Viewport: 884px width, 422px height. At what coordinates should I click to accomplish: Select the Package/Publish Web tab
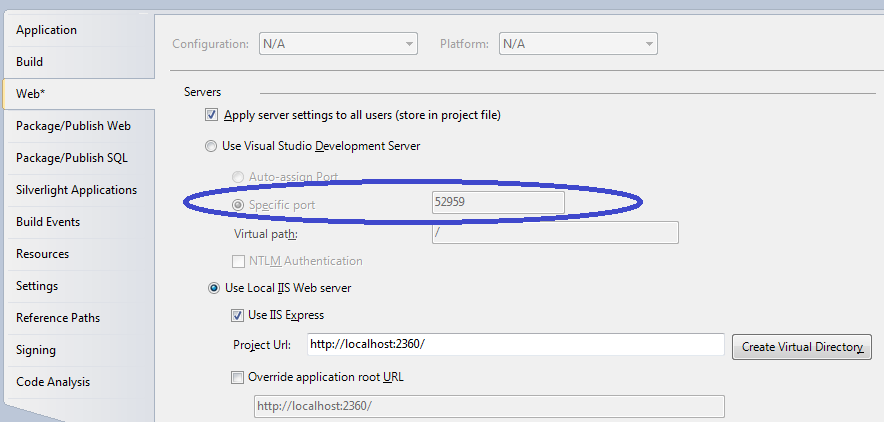[x=73, y=126]
